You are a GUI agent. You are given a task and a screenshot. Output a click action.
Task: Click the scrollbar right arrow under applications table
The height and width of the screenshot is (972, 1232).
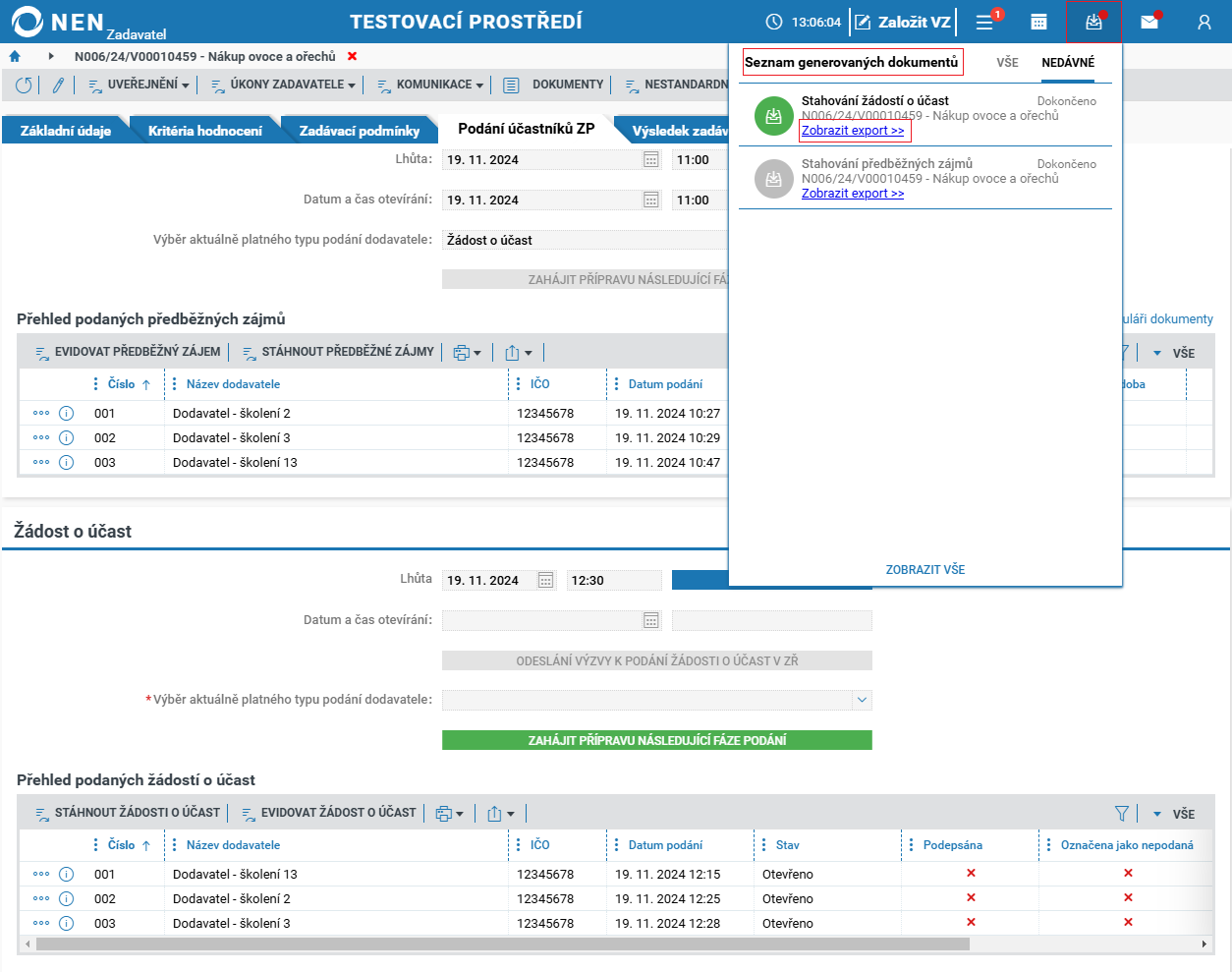point(1204,943)
